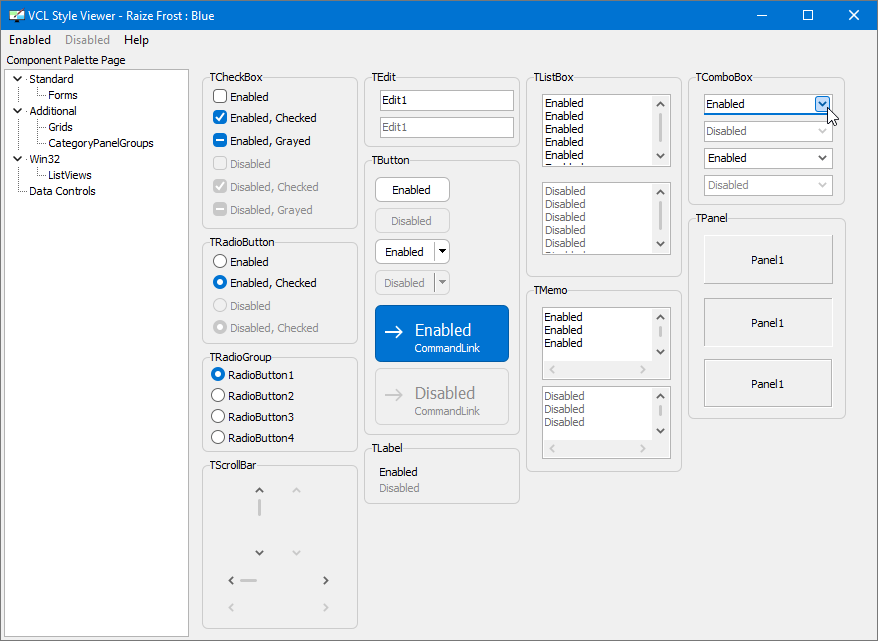
Task: Open the second Enabled combo box
Action: pos(768,158)
